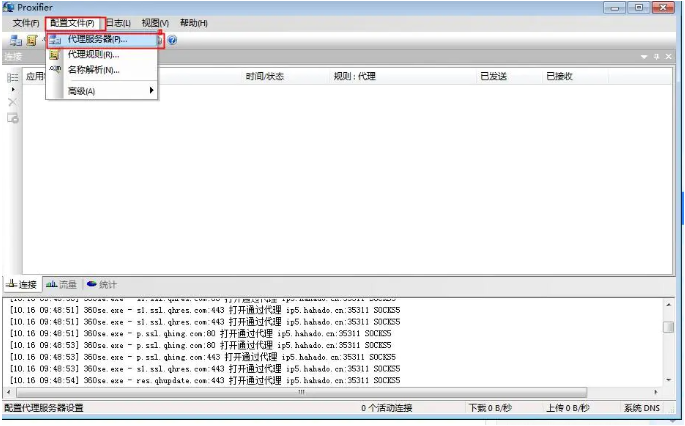Select log line 09:48:53 s1.ssl.qhres.com:443
The height and width of the screenshot is (426, 685).
point(205,369)
